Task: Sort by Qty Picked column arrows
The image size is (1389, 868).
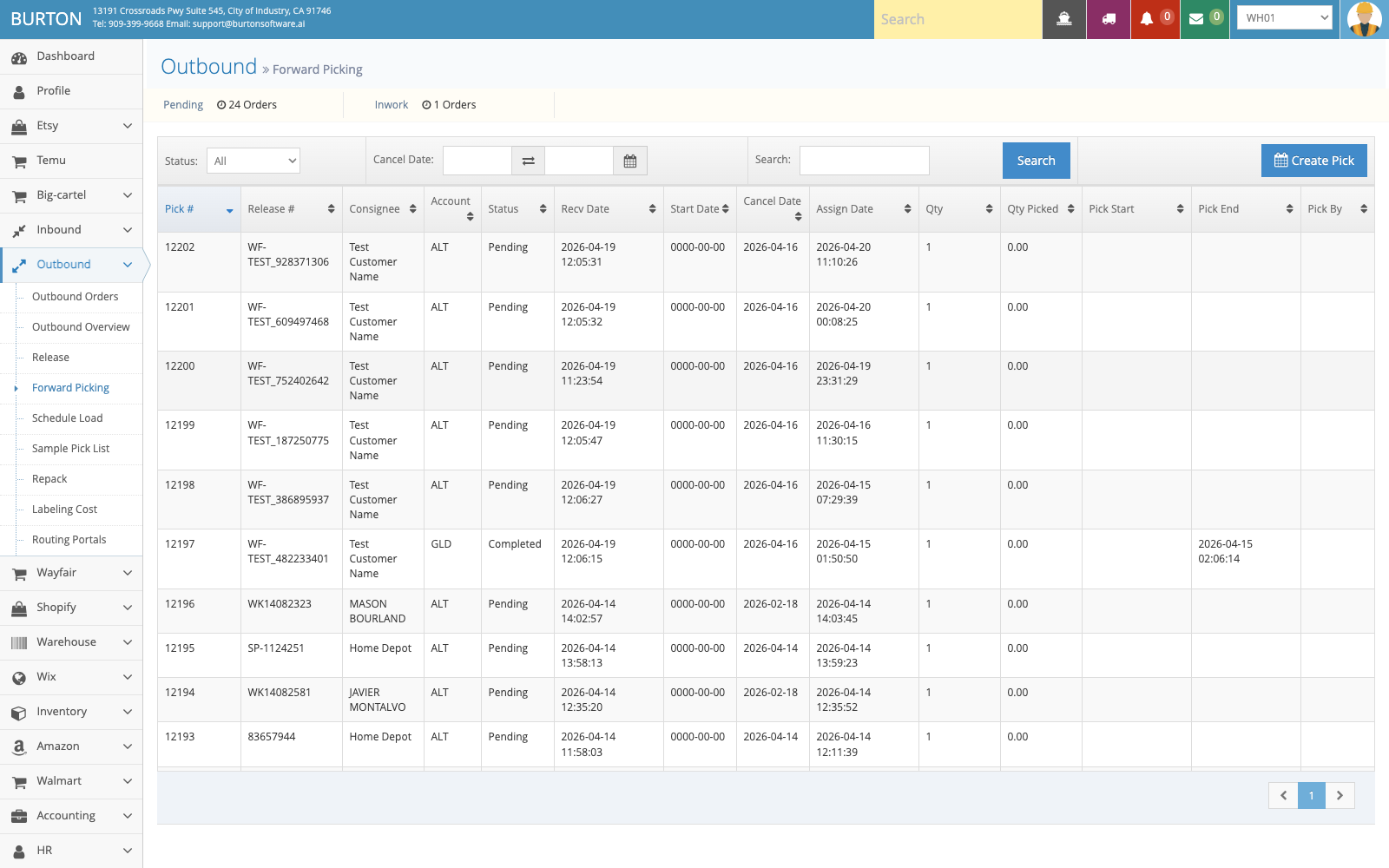Action: 1070,209
